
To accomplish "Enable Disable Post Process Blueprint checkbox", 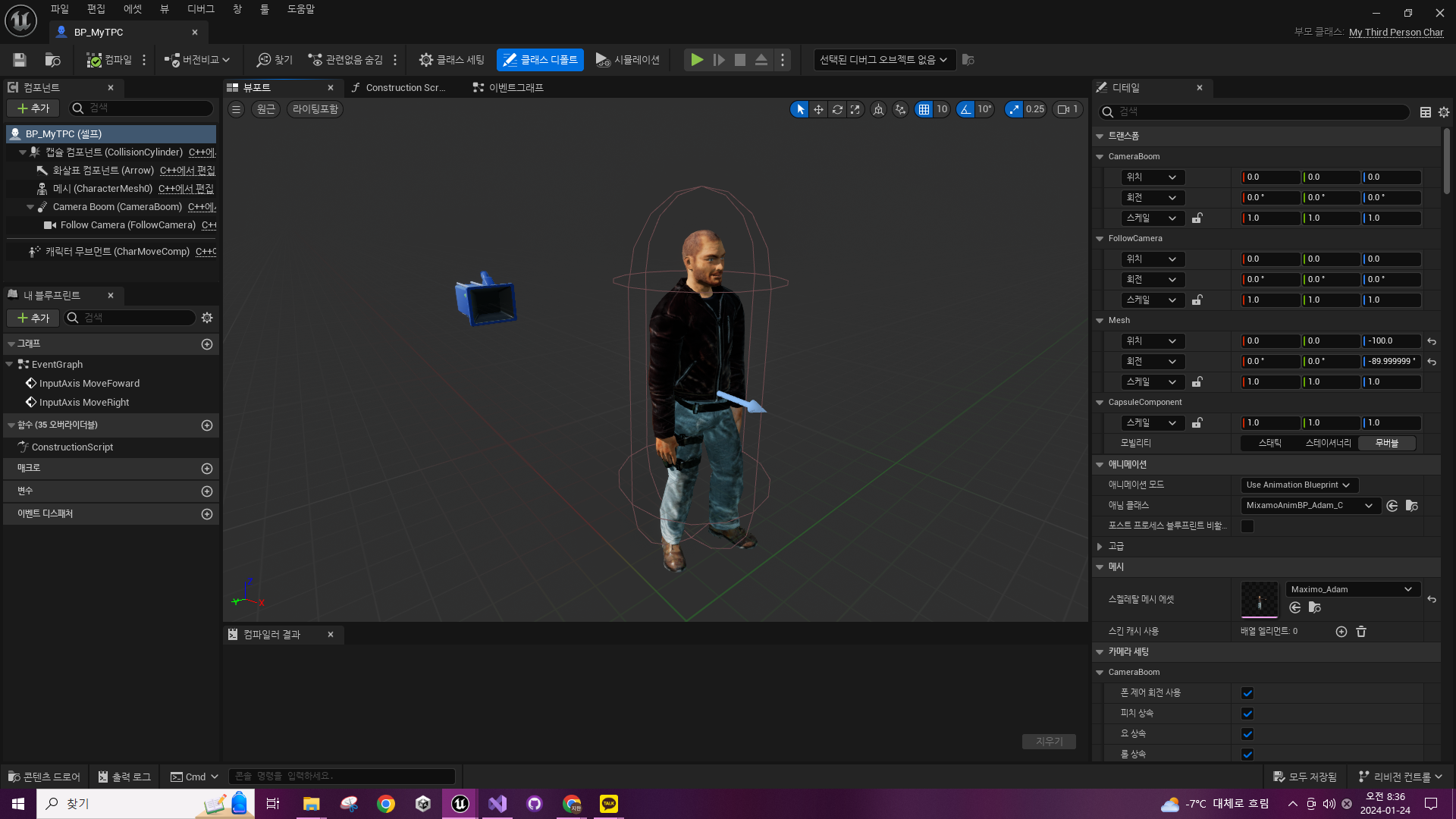I will [1247, 526].
